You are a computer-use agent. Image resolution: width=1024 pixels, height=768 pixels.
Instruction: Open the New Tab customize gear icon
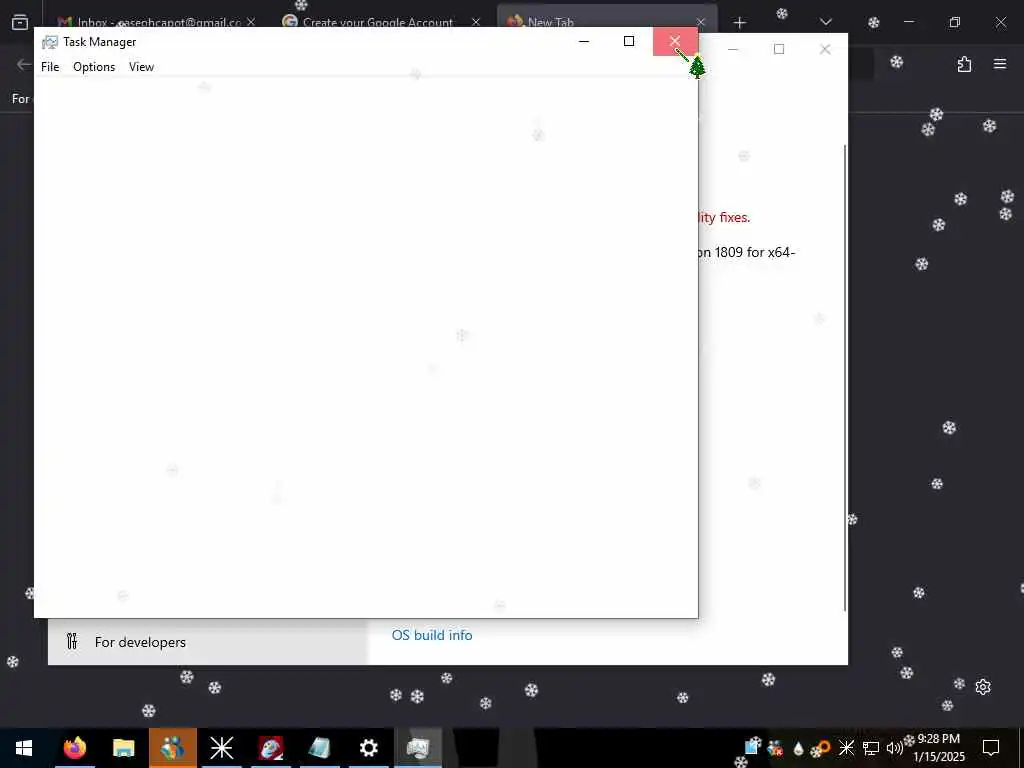983,687
